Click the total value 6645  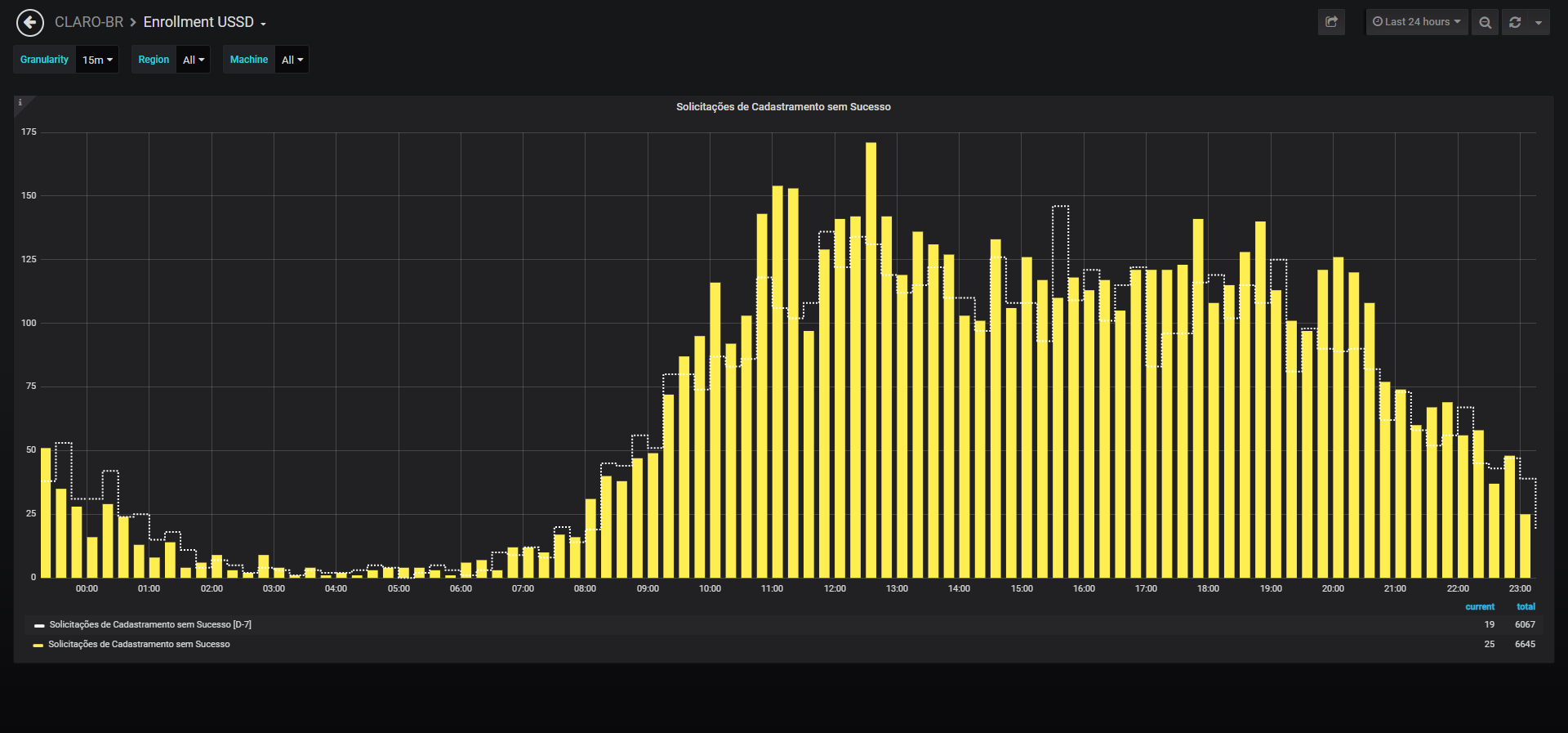(1525, 644)
